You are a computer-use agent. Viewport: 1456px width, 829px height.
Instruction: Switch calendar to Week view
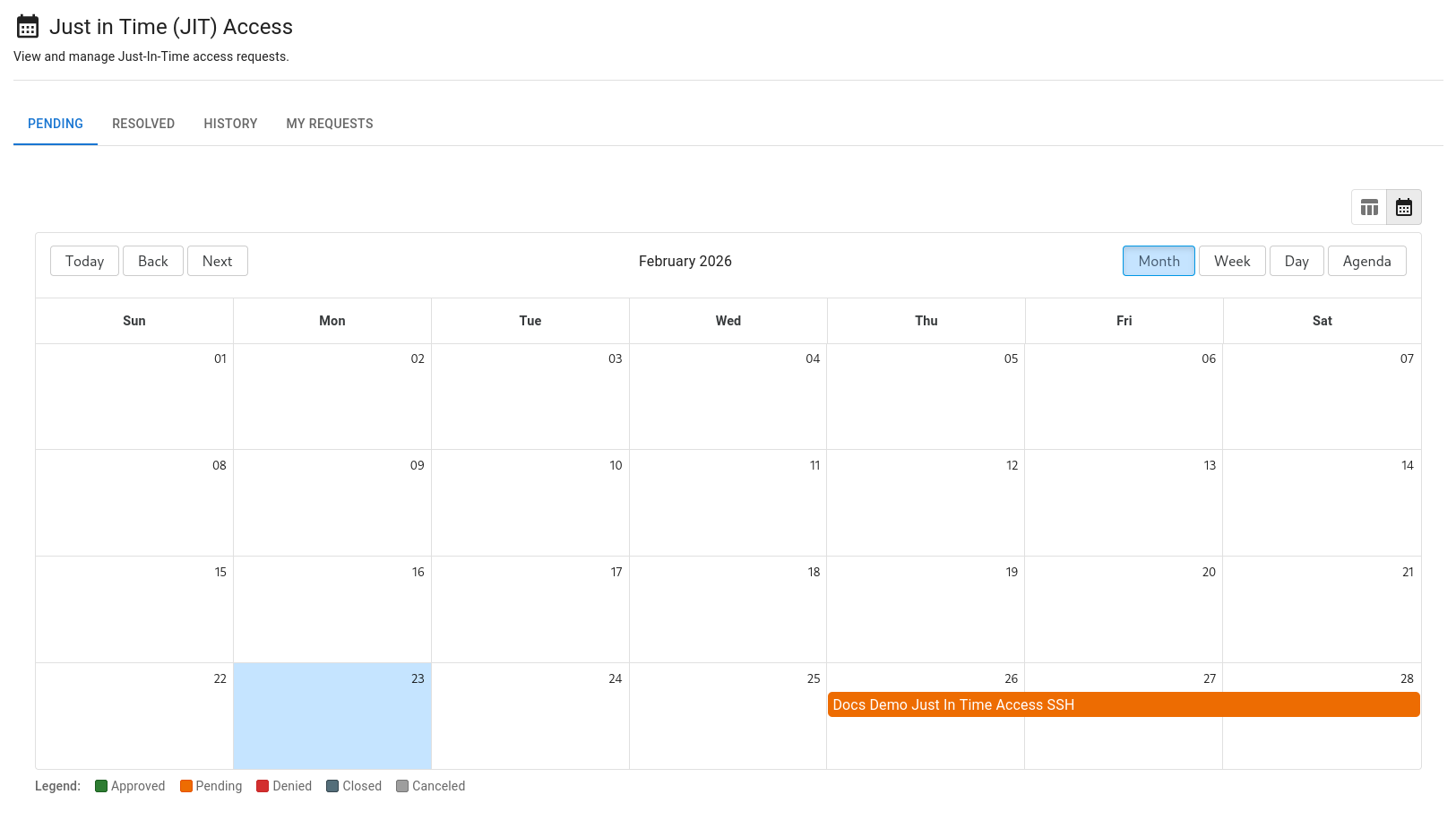[1232, 261]
